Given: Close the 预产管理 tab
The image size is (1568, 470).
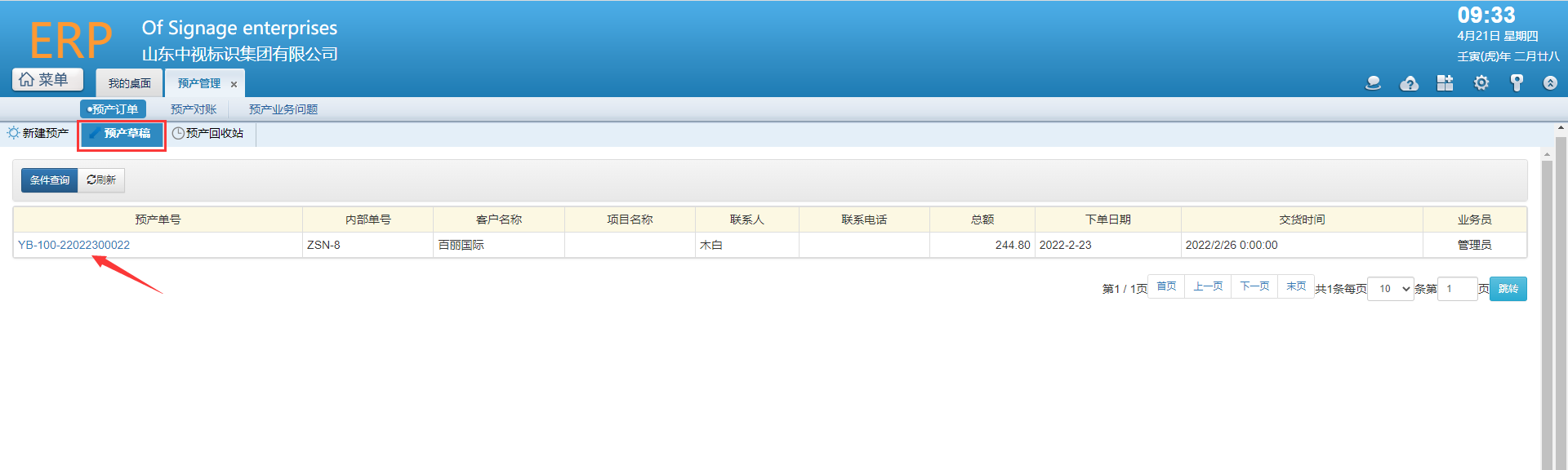Looking at the screenshot, I should click(234, 84).
